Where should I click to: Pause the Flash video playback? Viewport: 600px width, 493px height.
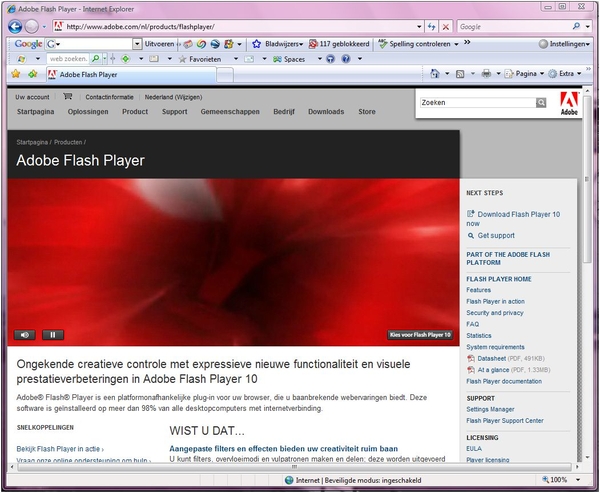(53, 335)
